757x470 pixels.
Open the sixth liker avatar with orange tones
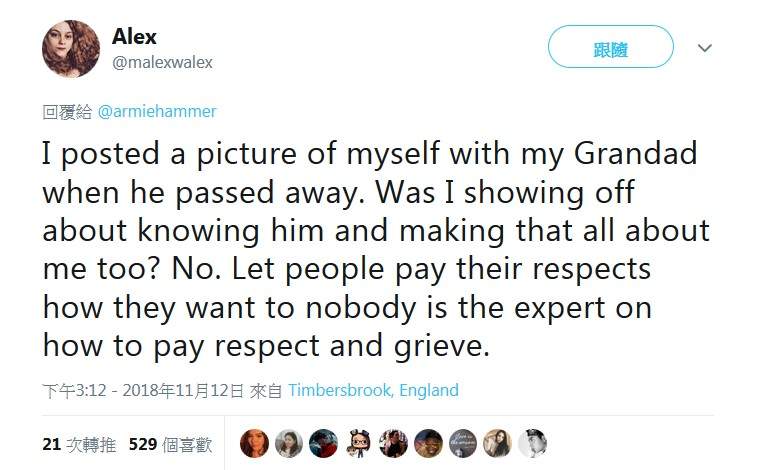[x=428, y=443]
